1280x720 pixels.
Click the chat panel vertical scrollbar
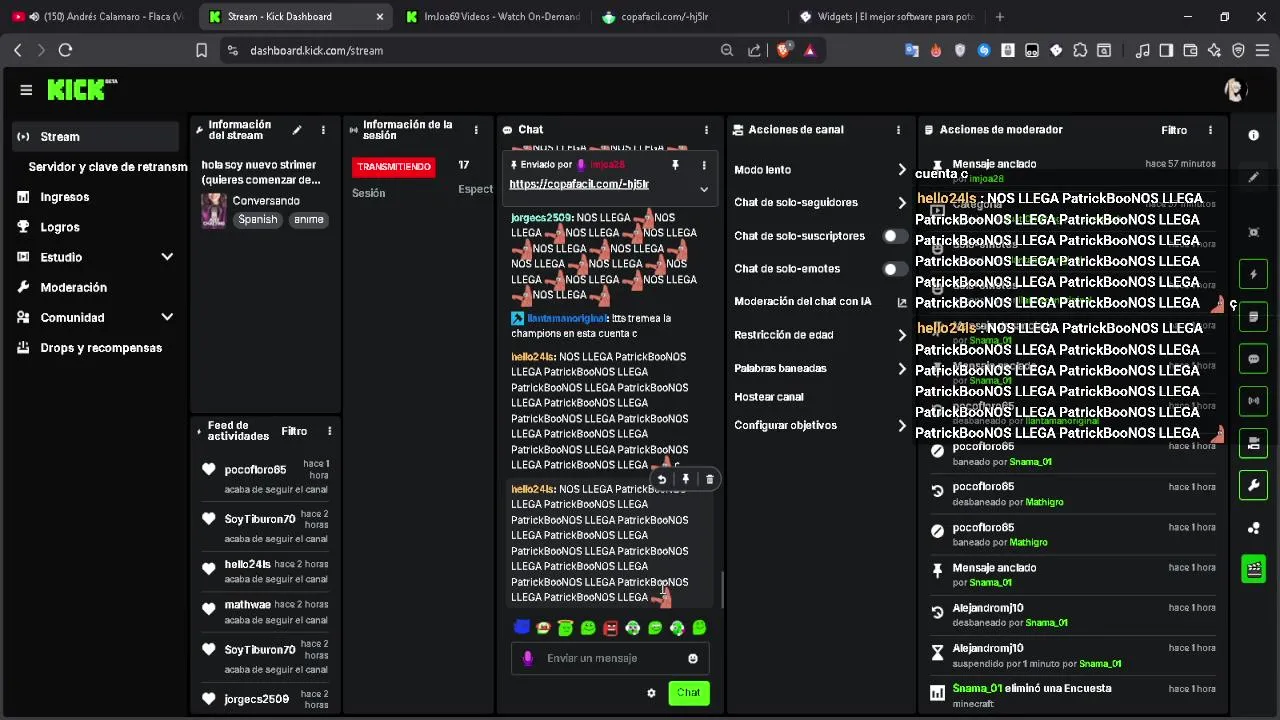[722, 590]
